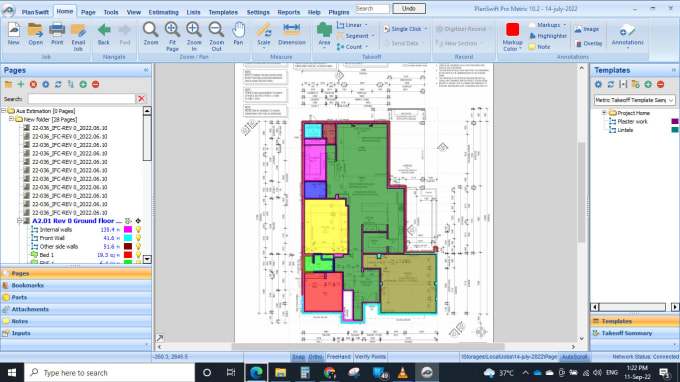Screen dimensions: 680x382
Task: Select the Highlighter annotation tool
Action: click(x=548, y=36)
